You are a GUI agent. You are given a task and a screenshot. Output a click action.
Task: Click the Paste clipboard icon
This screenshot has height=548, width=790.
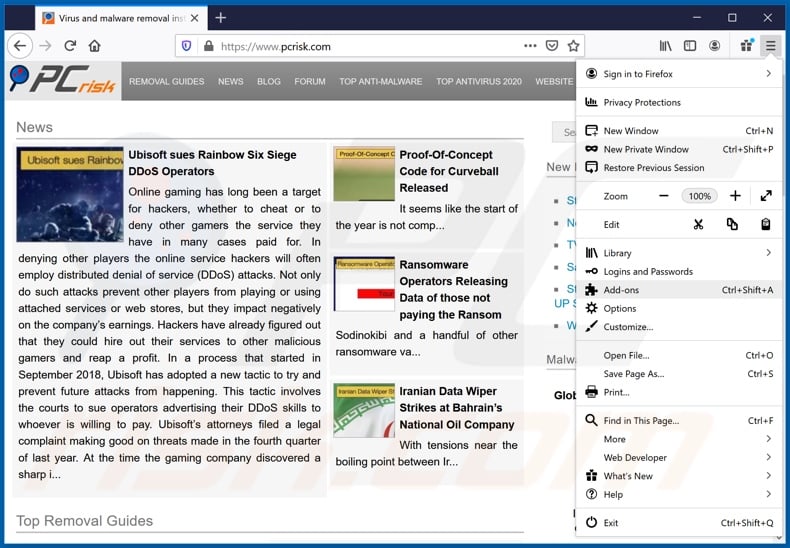[x=766, y=225]
